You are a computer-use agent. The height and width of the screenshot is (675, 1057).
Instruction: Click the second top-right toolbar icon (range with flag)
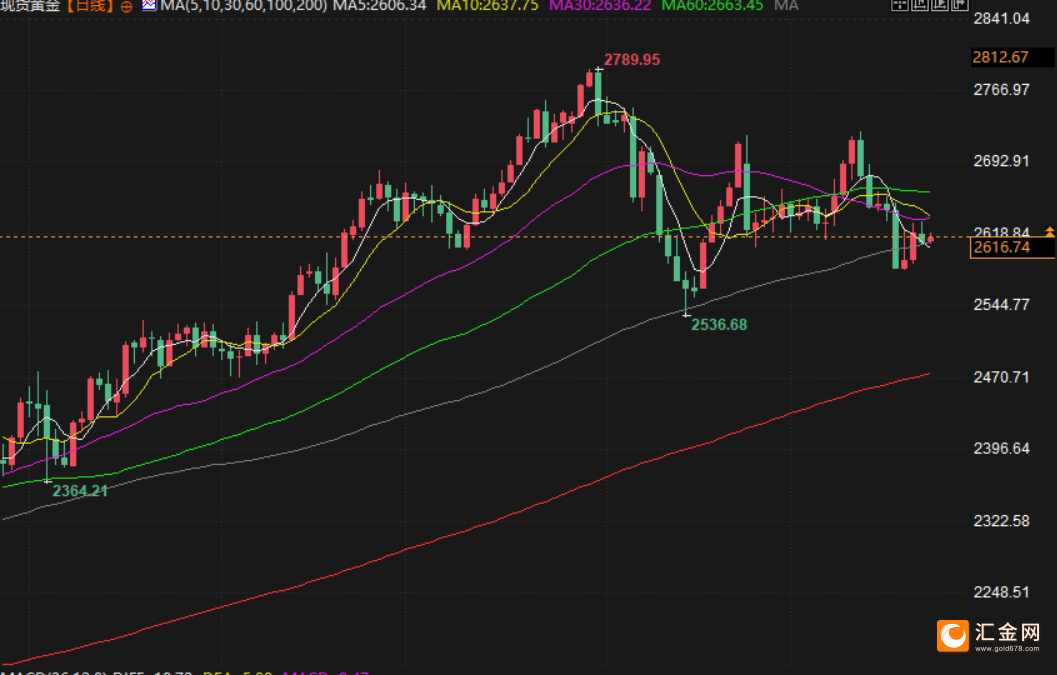point(919,5)
